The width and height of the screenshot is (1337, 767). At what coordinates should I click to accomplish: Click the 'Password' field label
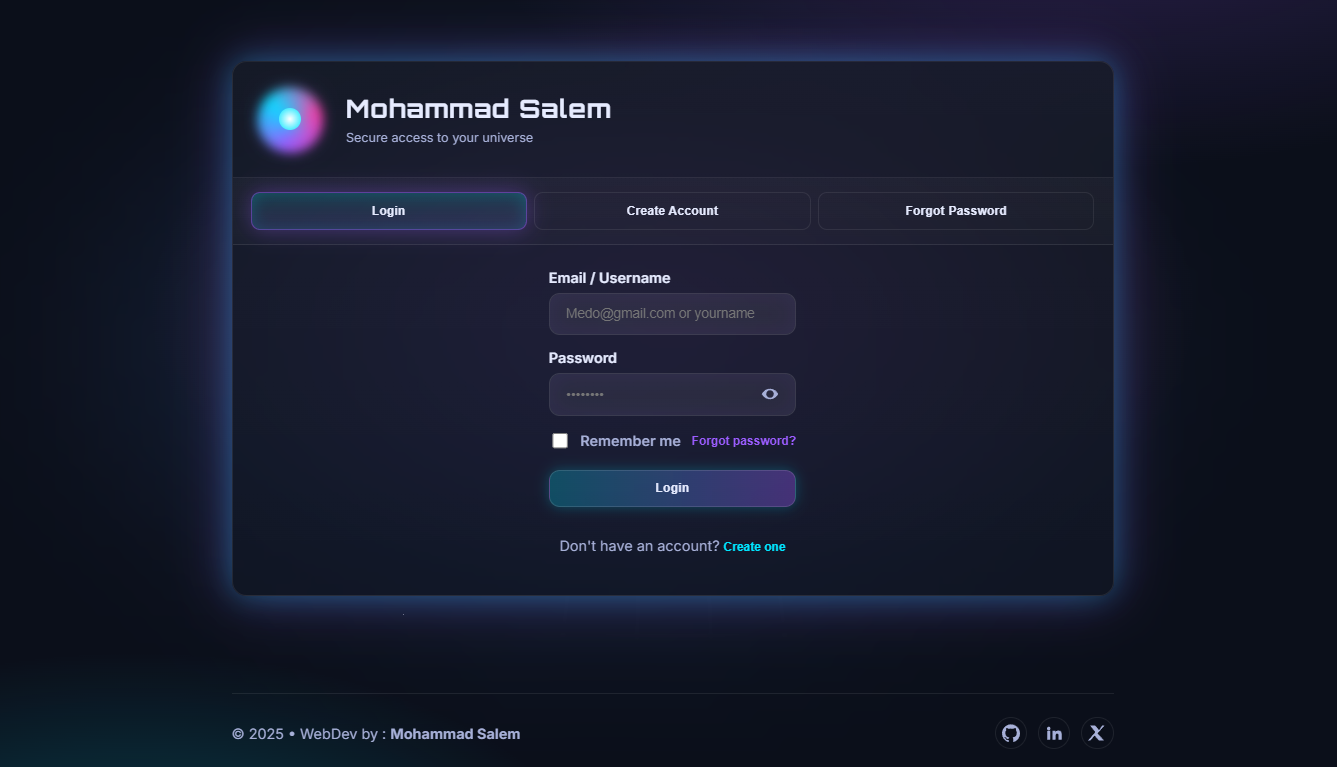[x=582, y=358]
